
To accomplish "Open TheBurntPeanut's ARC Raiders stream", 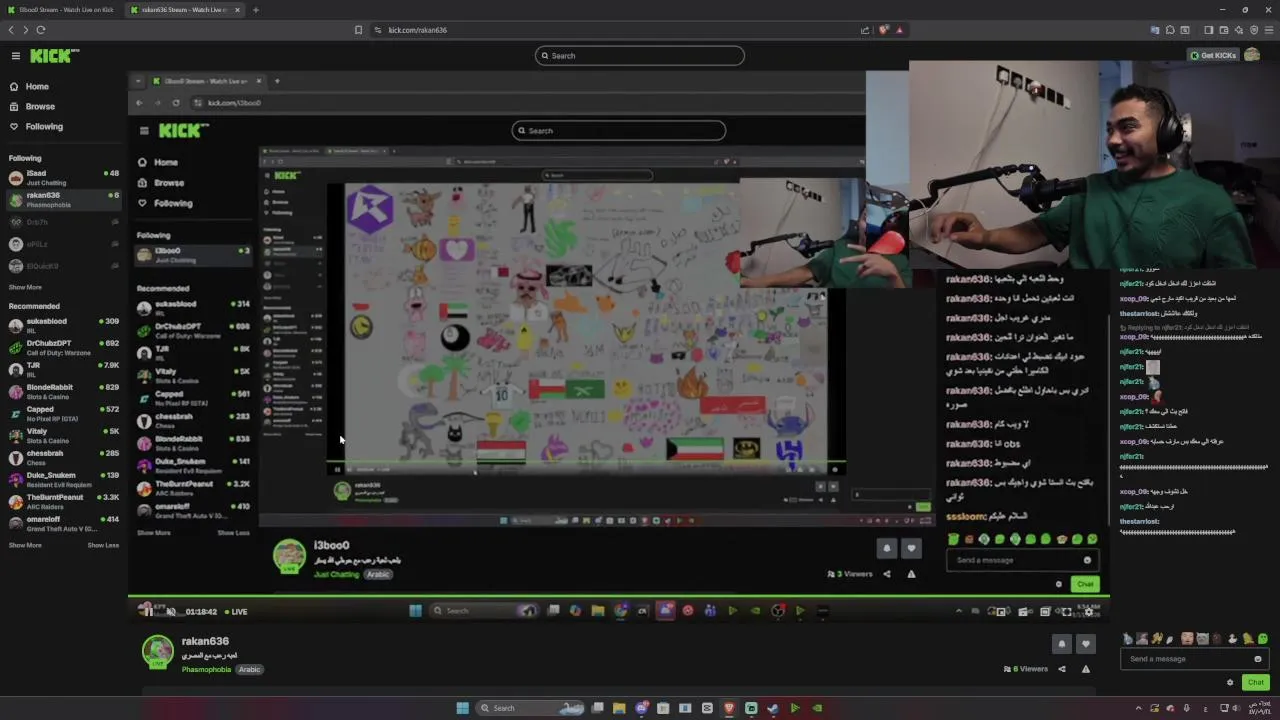I will point(64,502).
